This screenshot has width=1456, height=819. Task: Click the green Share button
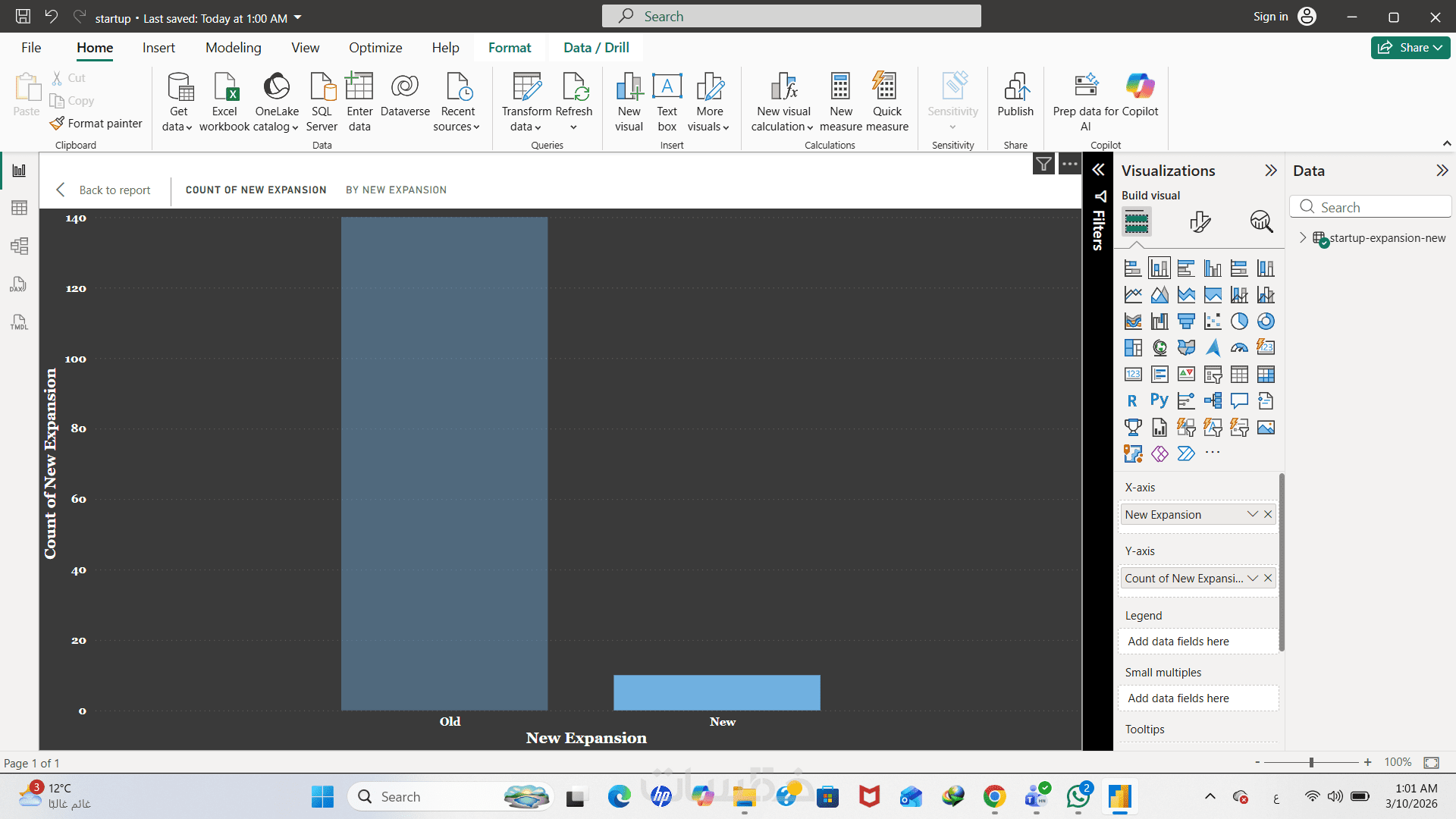click(x=1410, y=48)
